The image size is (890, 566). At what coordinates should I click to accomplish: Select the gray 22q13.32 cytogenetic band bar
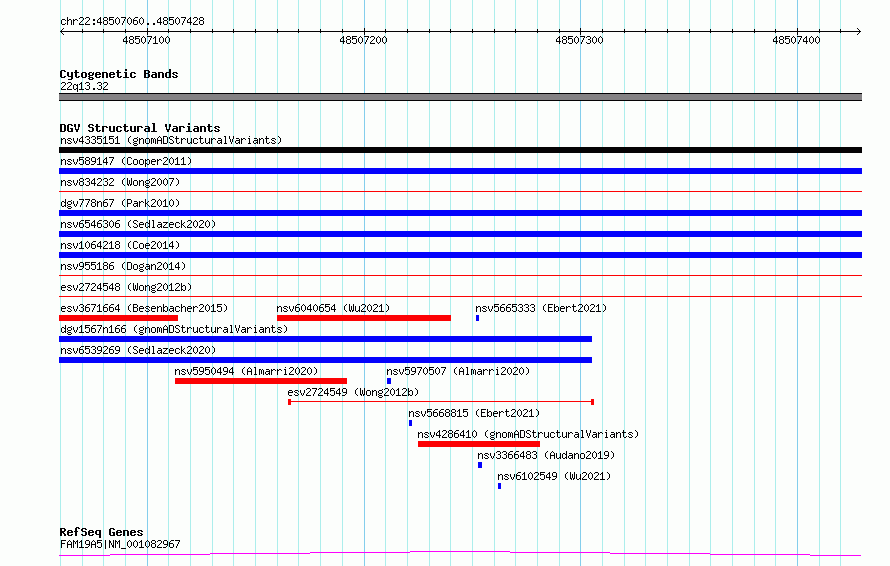click(x=460, y=97)
